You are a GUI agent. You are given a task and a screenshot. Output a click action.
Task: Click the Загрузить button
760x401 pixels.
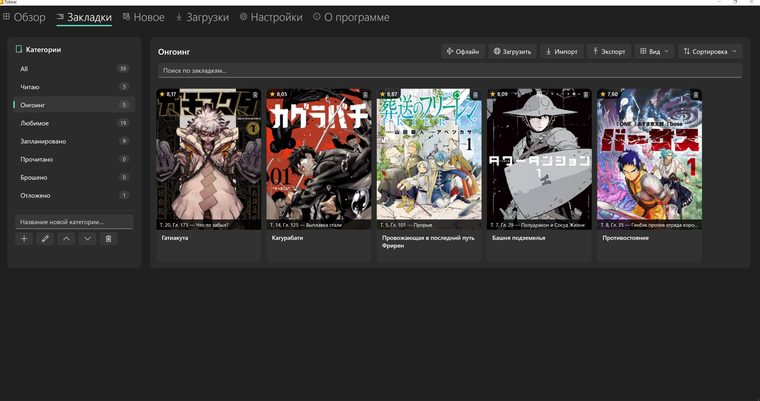512,51
